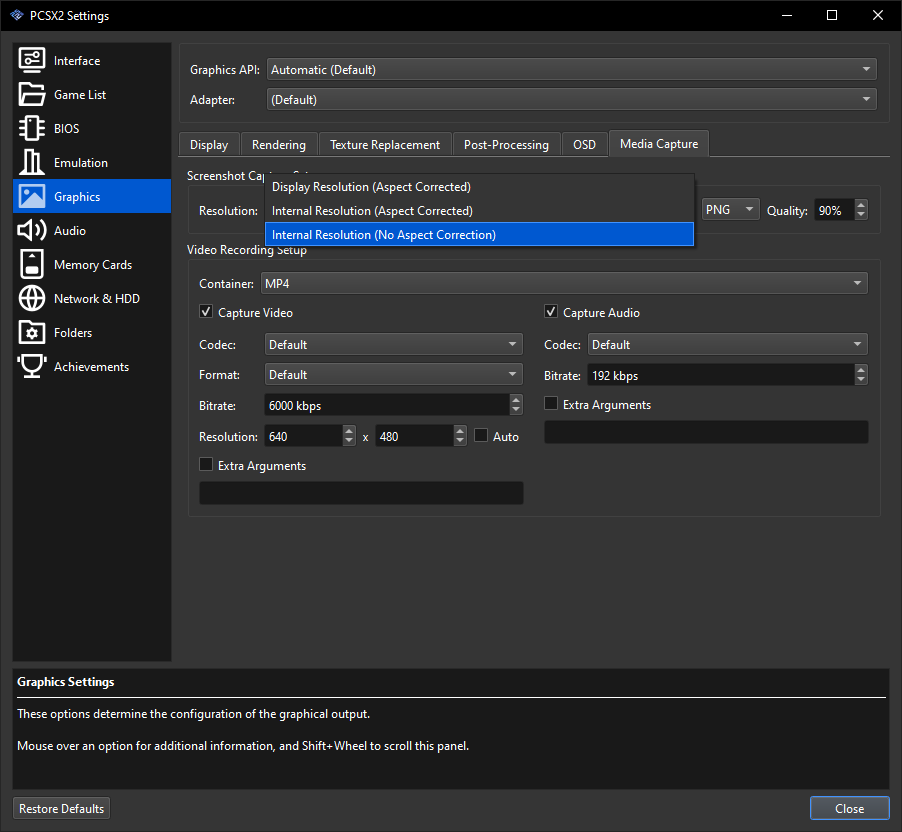Select the Game List folder icon
The width and height of the screenshot is (902, 832).
pos(32,94)
